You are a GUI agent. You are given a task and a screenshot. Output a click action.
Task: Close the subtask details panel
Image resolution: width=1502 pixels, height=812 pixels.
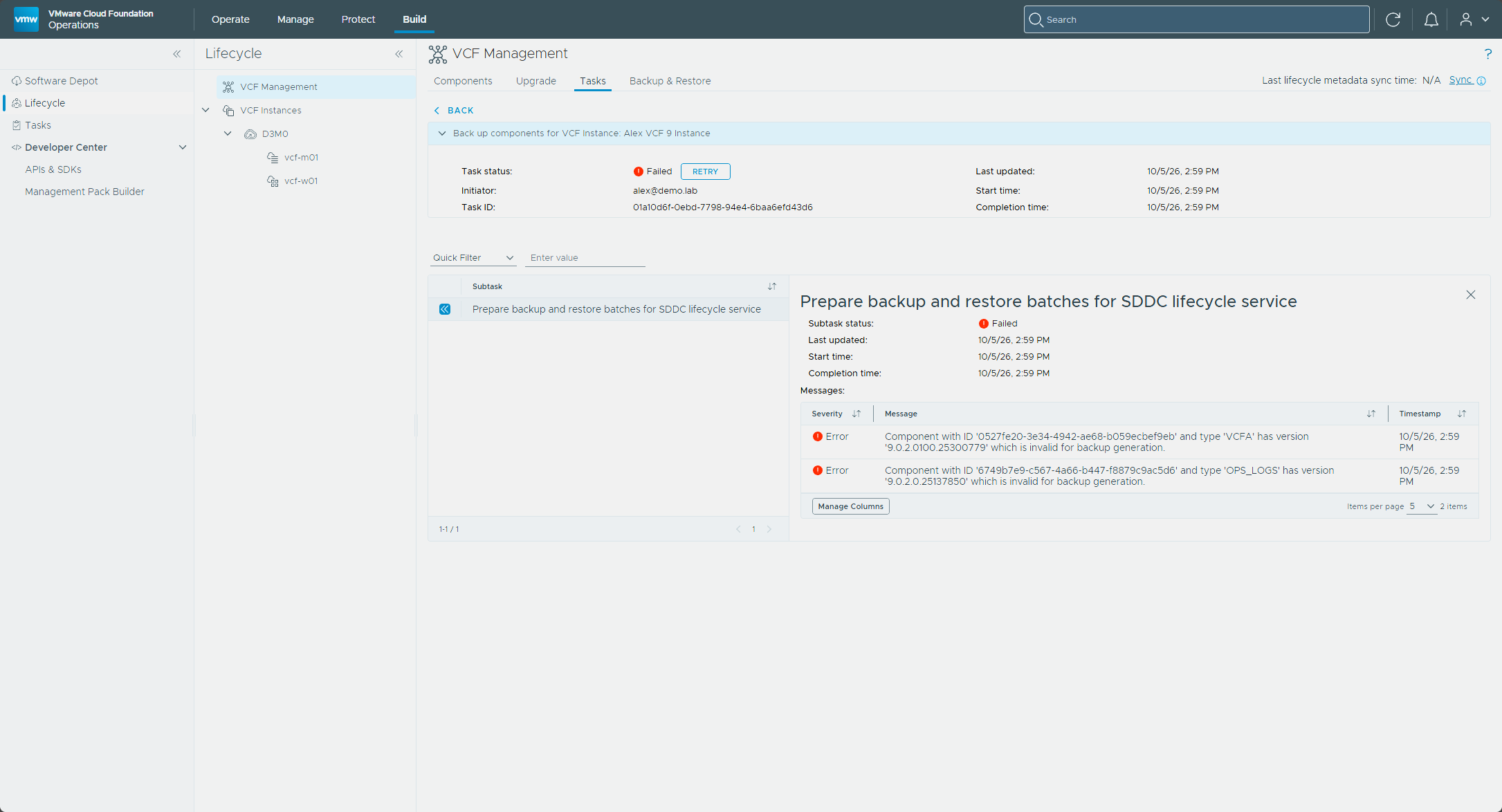1471,295
